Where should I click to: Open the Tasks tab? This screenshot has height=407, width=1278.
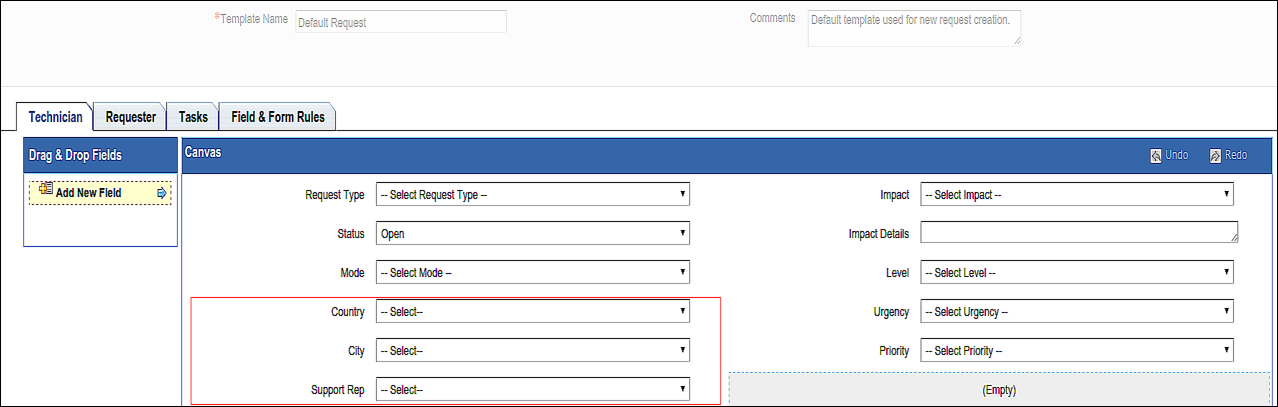(x=193, y=117)
